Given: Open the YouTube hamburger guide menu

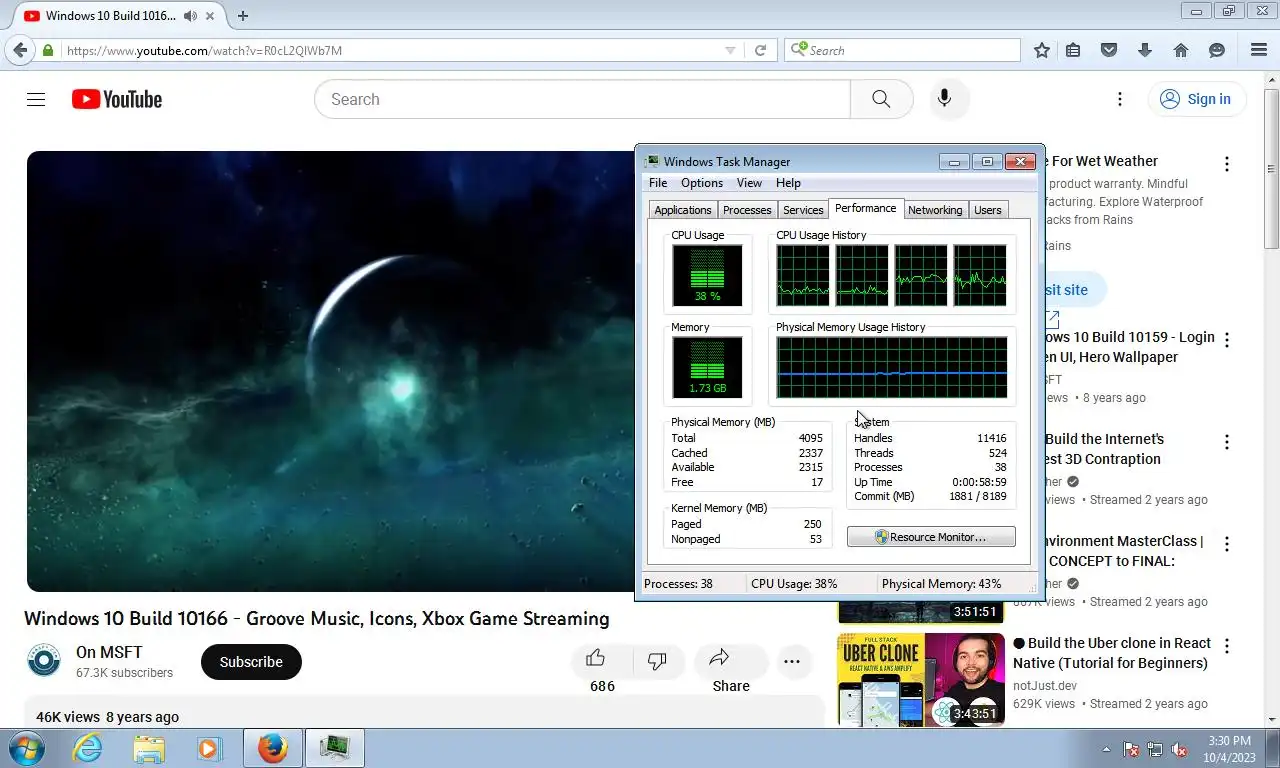Looking at the screenshot, I should 36,99.
